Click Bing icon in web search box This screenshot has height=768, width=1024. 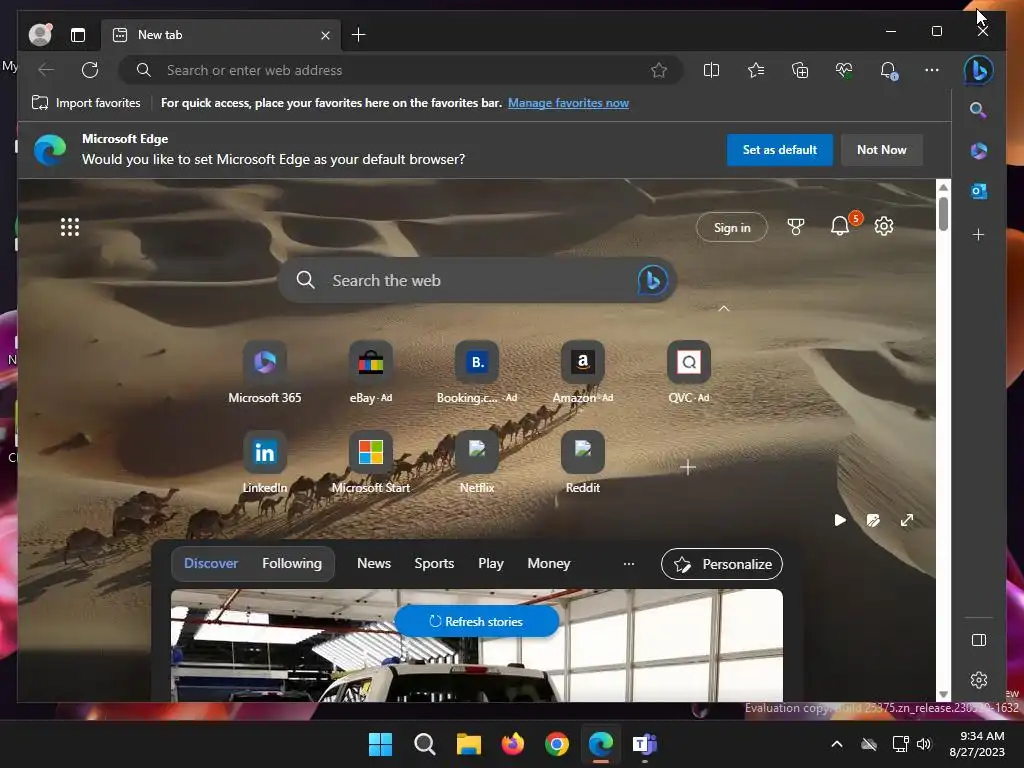pos(652,280)
